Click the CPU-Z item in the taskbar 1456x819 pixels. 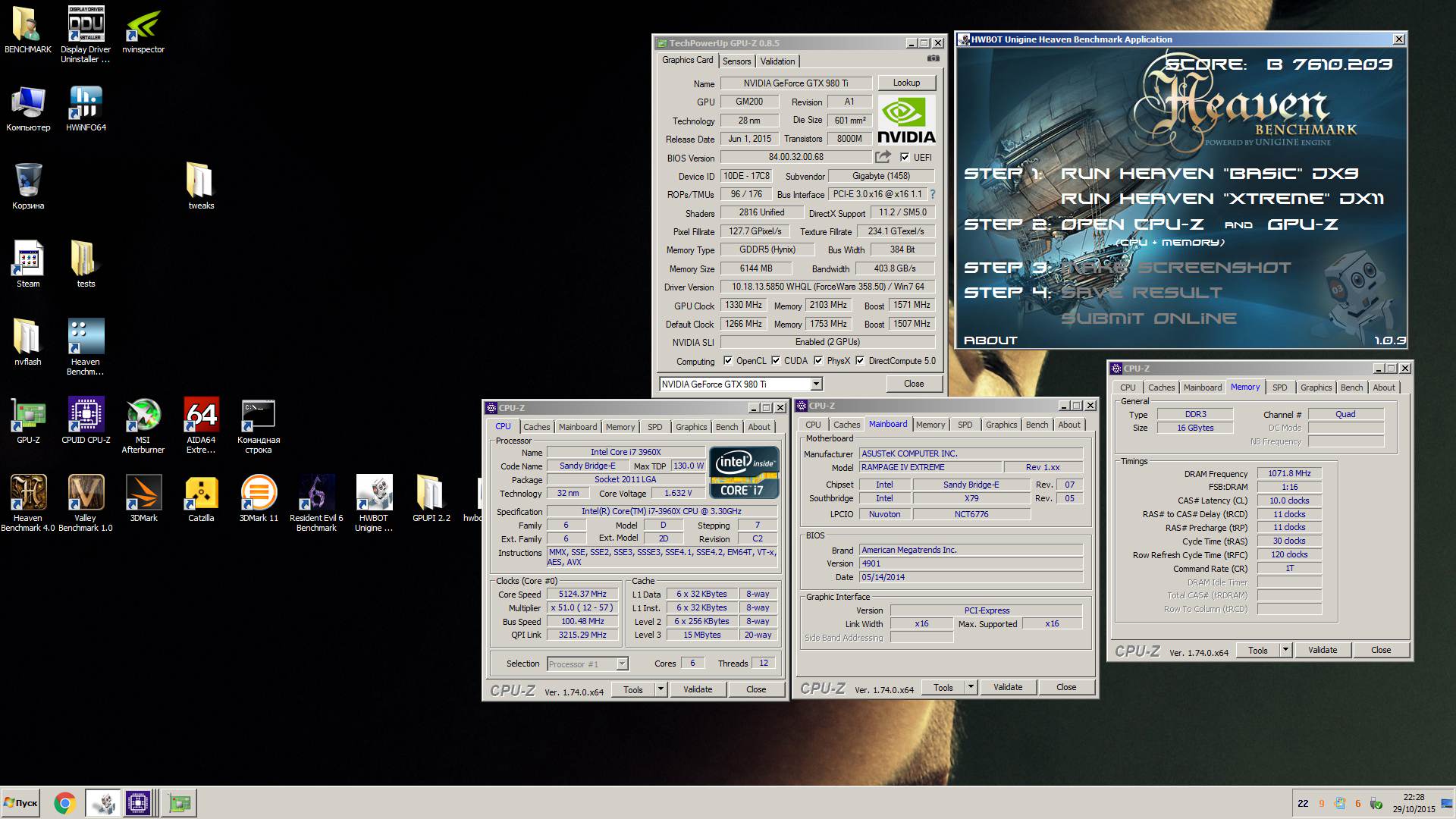click(x=138, y=803)
